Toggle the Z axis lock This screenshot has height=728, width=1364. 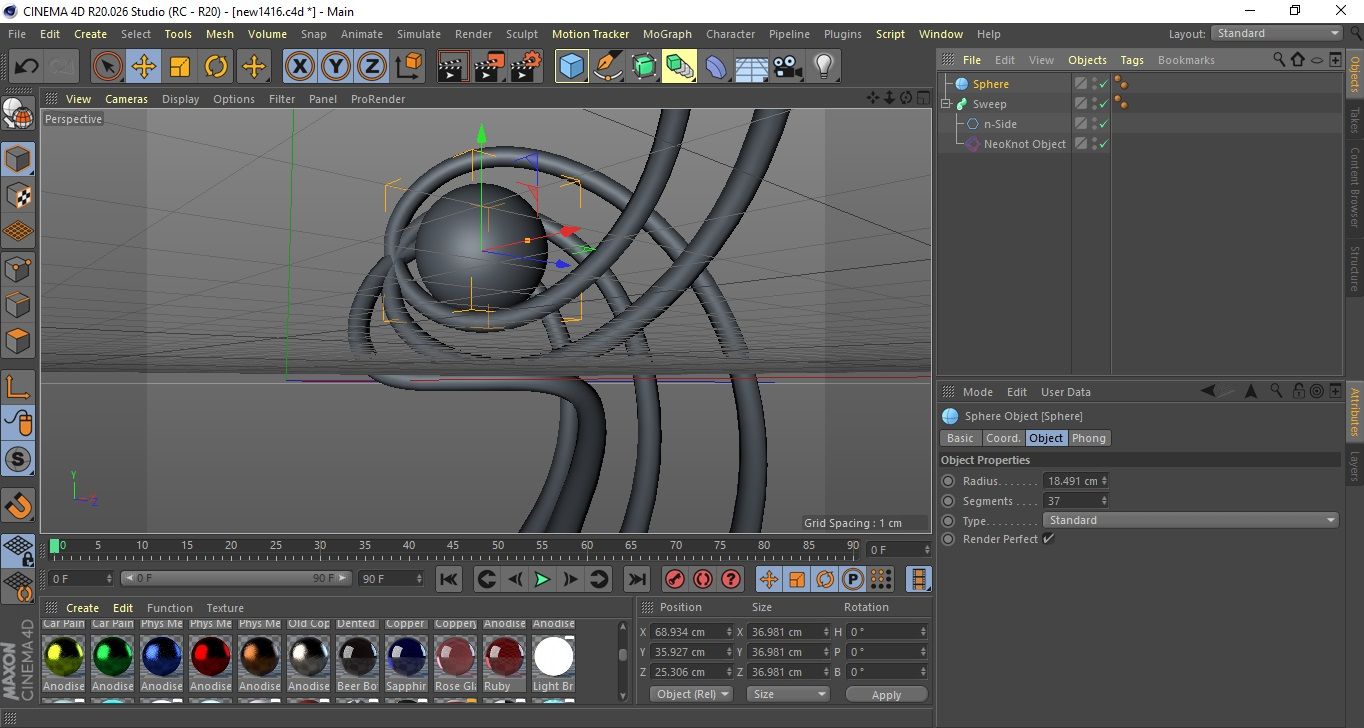click(371, 67)
